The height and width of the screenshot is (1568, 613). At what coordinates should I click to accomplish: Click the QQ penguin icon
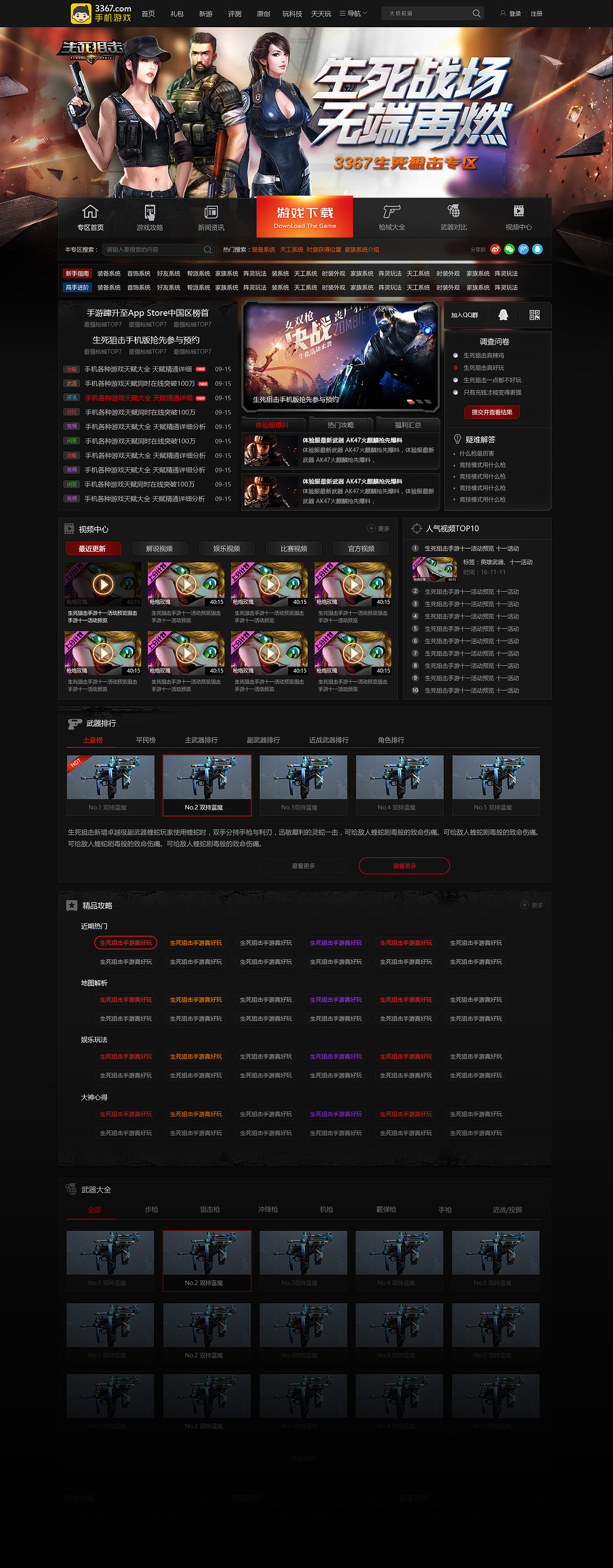pyautogui.click(x=503, y=314)
